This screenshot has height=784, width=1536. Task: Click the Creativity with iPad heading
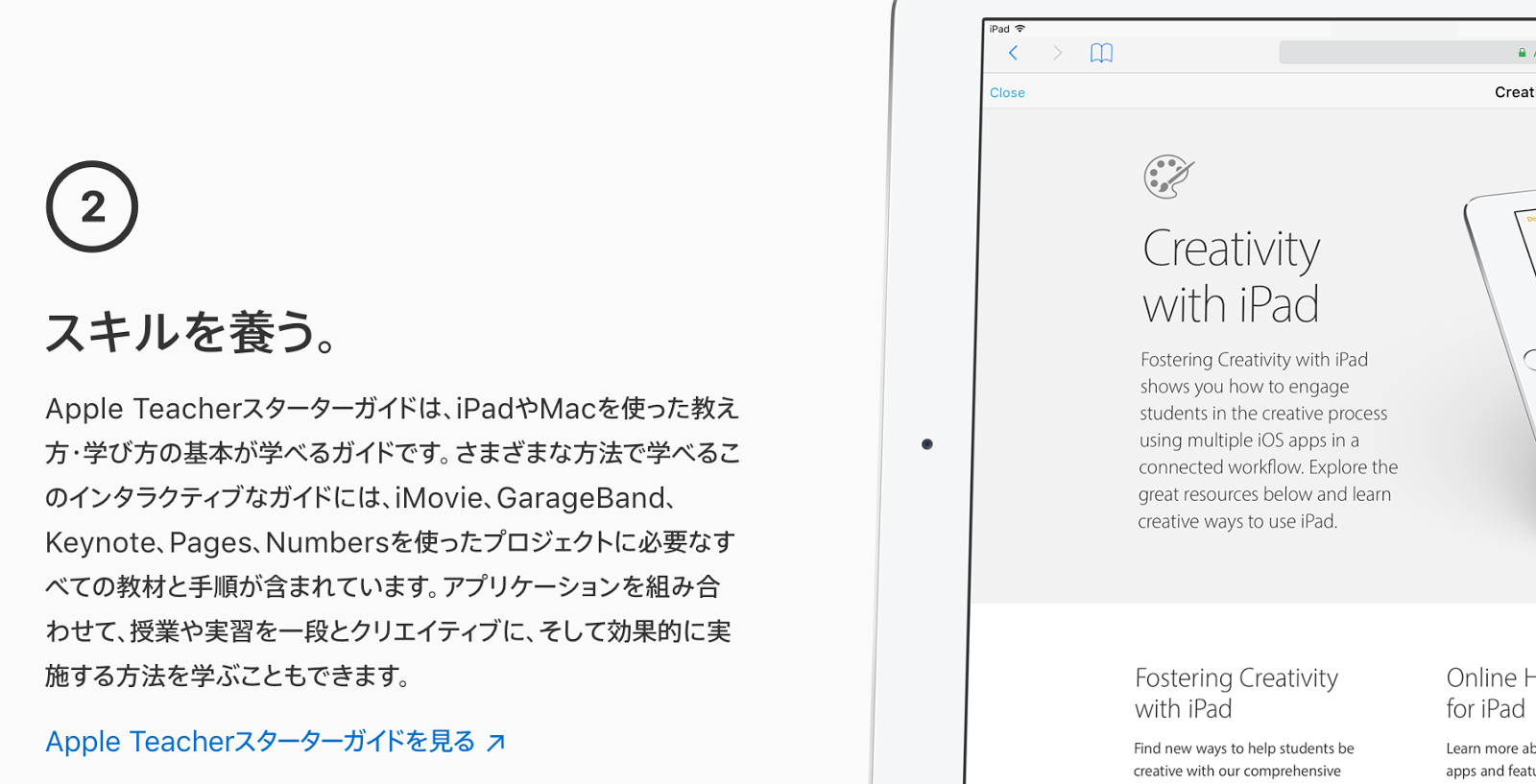coord(1232,276)
